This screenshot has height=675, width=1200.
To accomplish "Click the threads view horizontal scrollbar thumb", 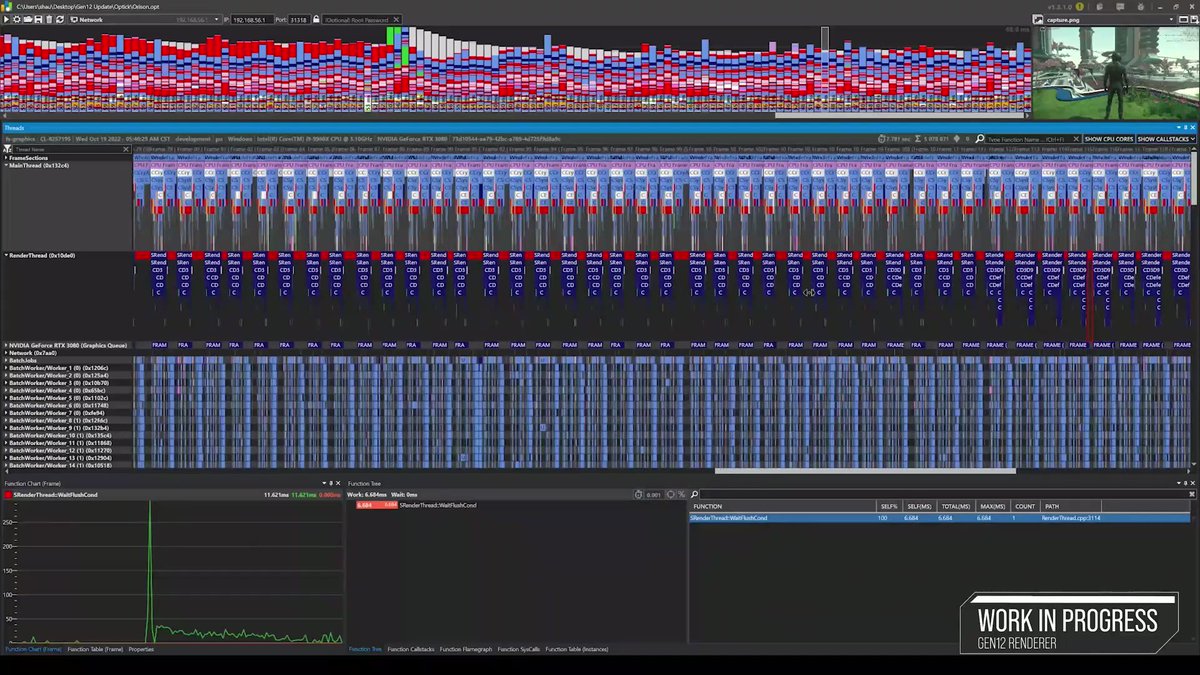I will (x=865, y=471).
